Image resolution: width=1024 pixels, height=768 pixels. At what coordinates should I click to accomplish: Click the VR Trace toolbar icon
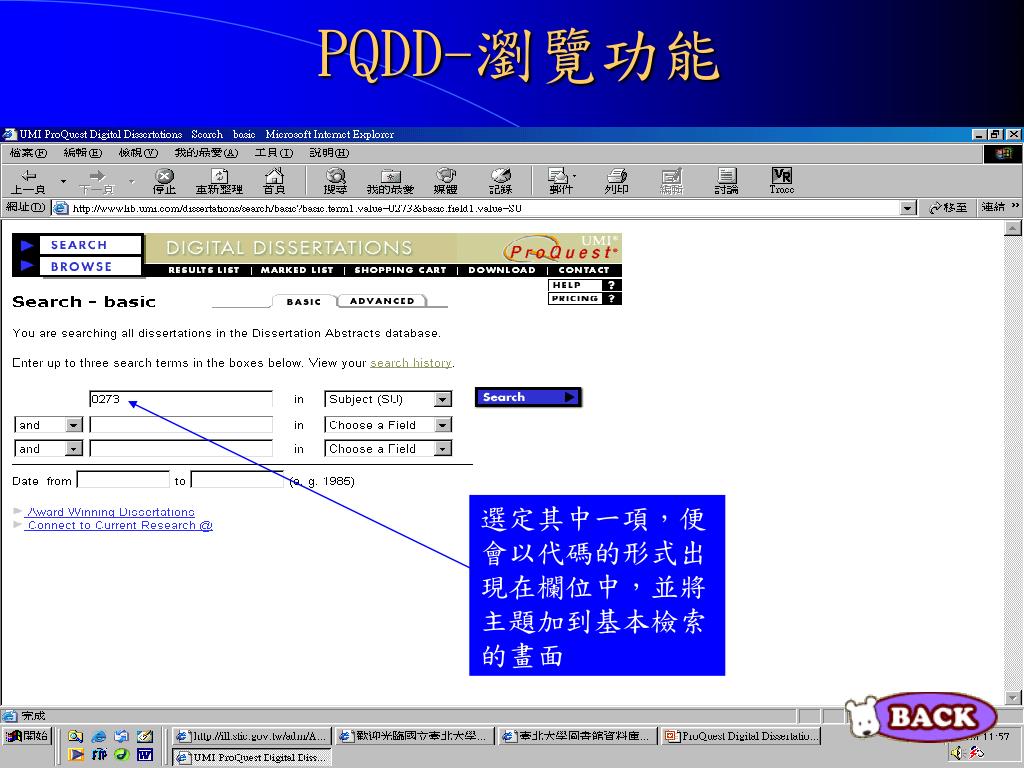pos(782,181)
